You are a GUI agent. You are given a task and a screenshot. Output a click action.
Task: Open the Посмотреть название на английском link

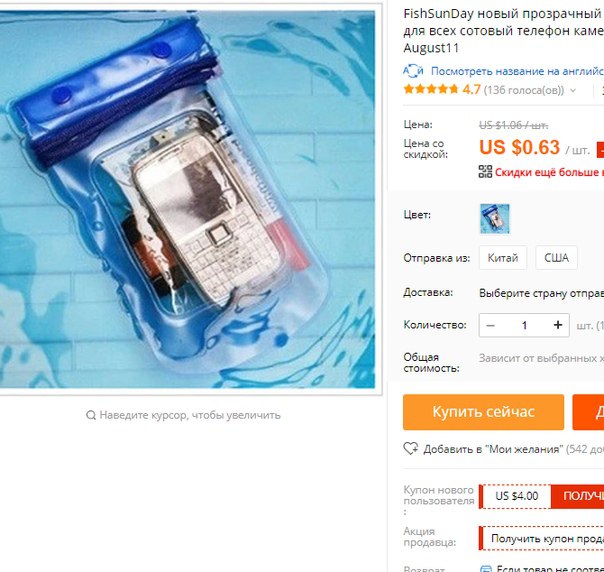point(517,71)
